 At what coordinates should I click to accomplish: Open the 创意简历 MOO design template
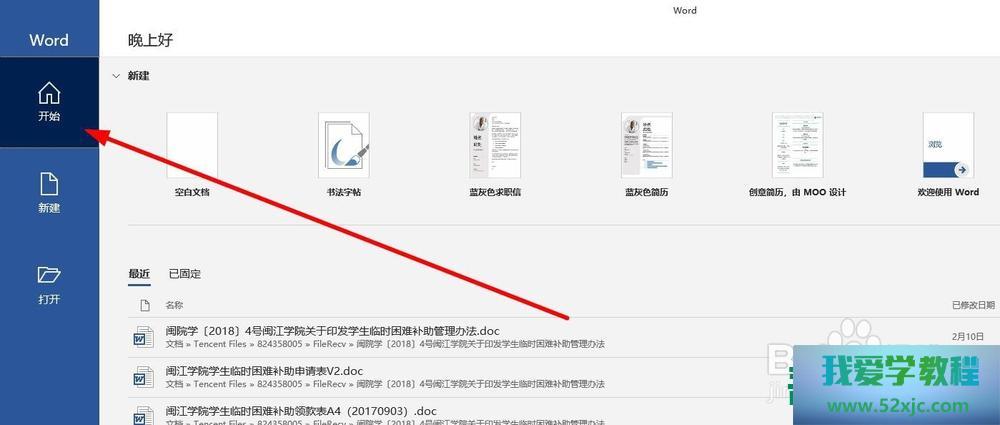click(797, 145)
